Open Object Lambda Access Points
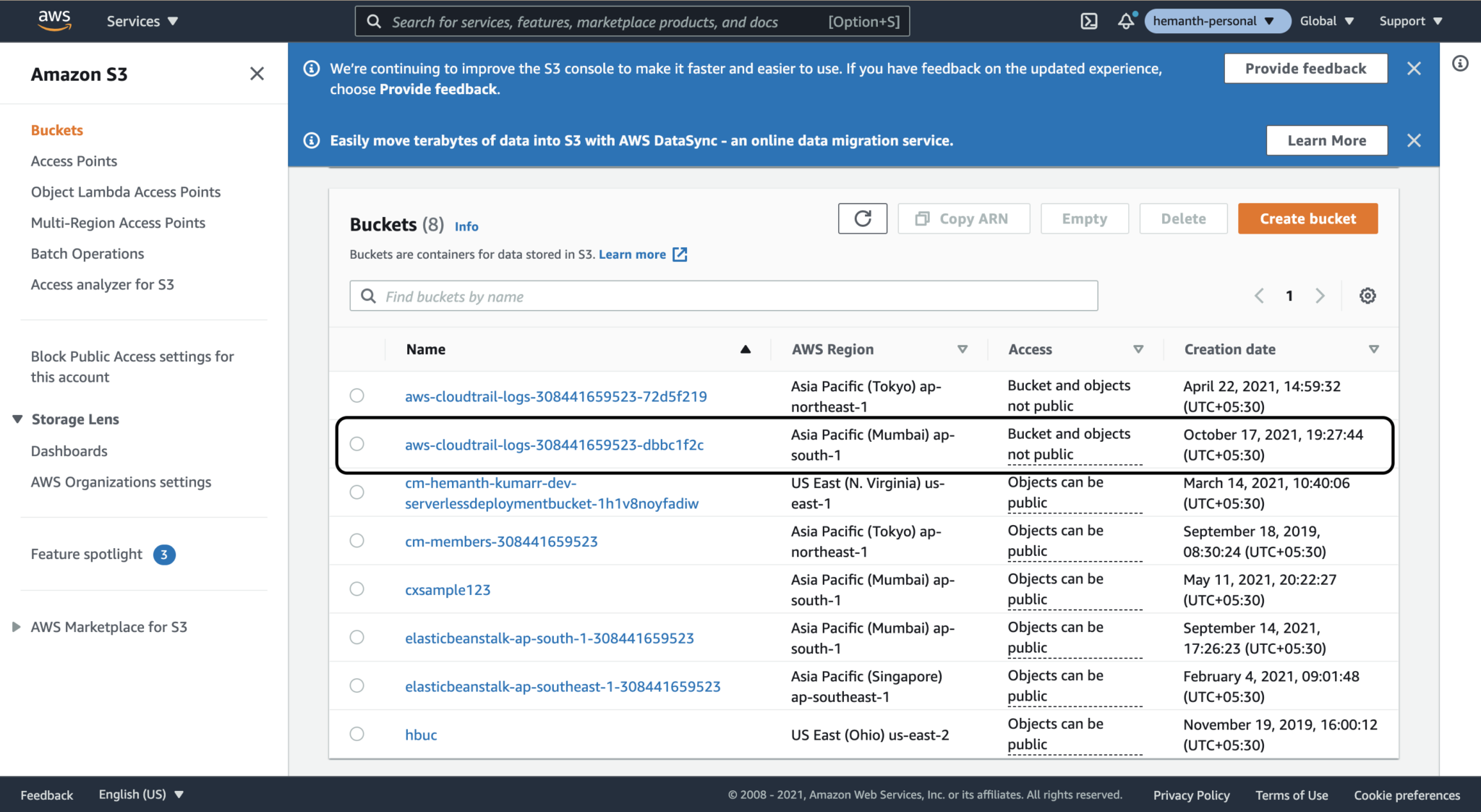This screenshot has height=812, width=1481. click(126, 192)
